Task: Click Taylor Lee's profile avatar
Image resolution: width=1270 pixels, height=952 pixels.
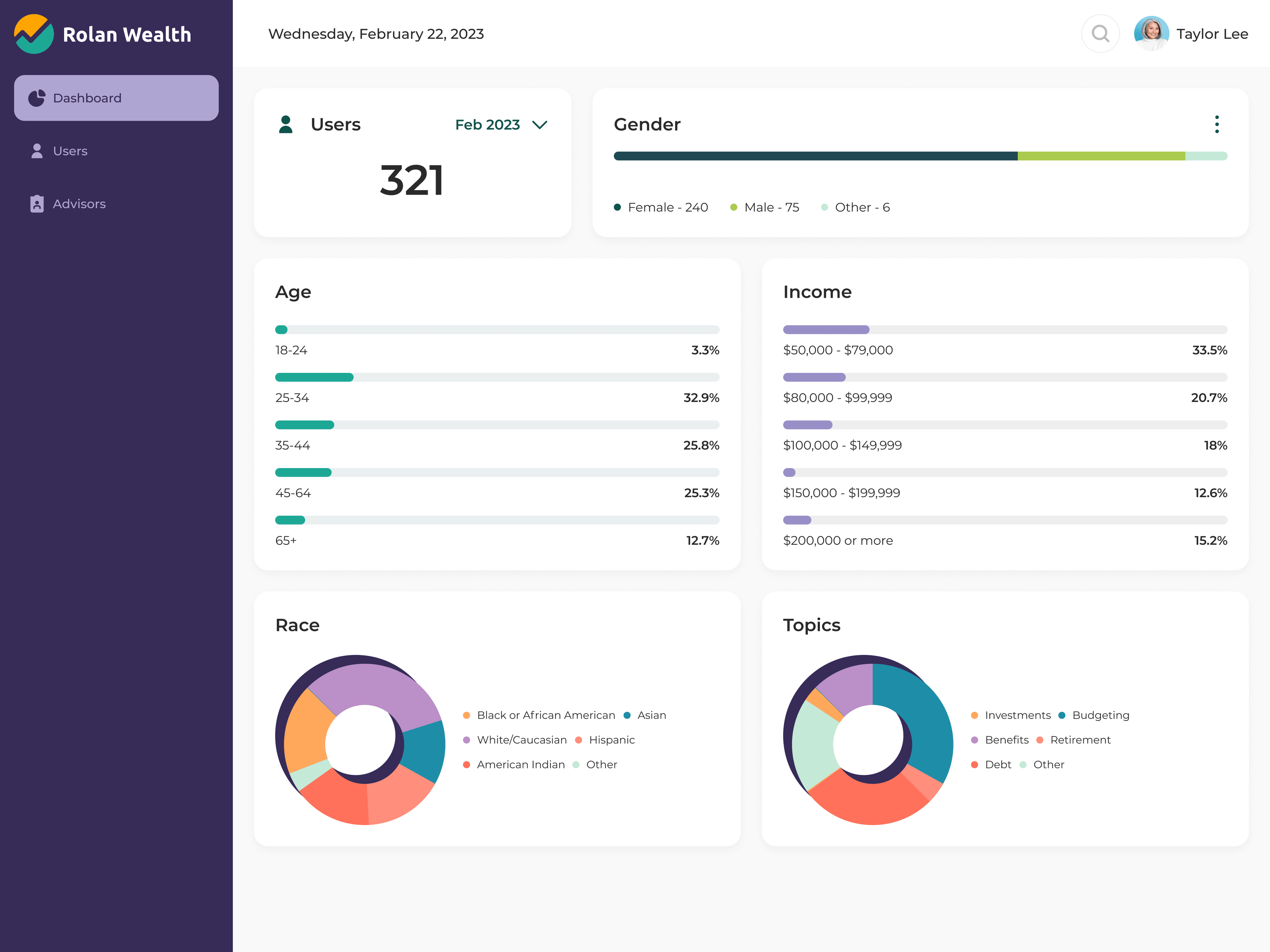Action: (1151, 34)
